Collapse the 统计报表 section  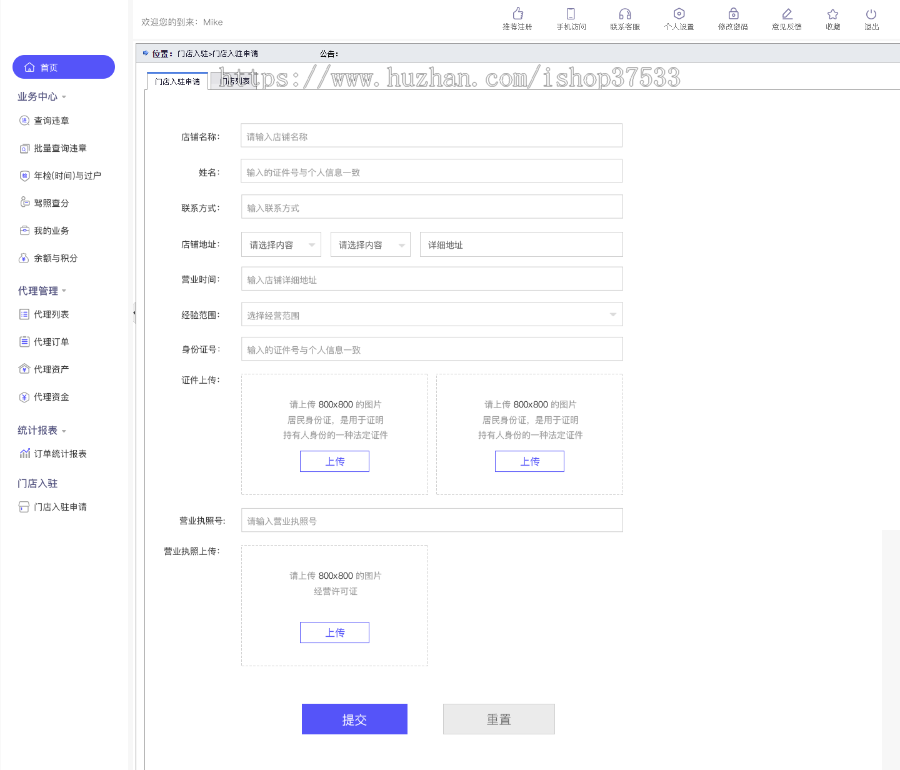pyautogui.click(x=42, y=430)
